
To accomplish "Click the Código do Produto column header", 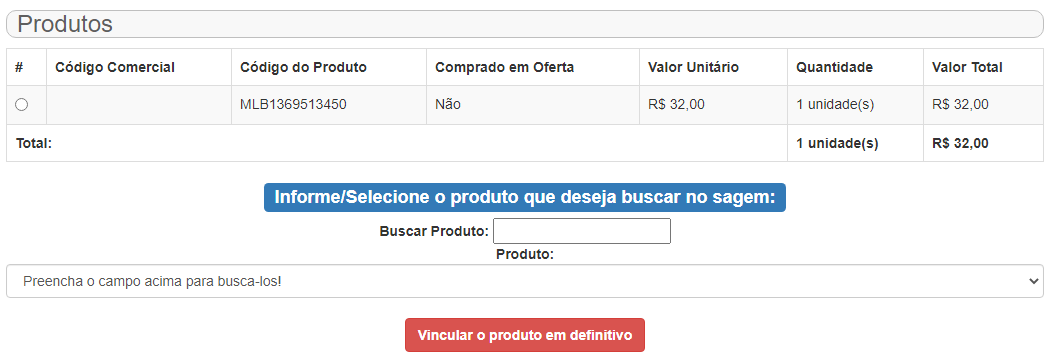I will coord(303,67).
